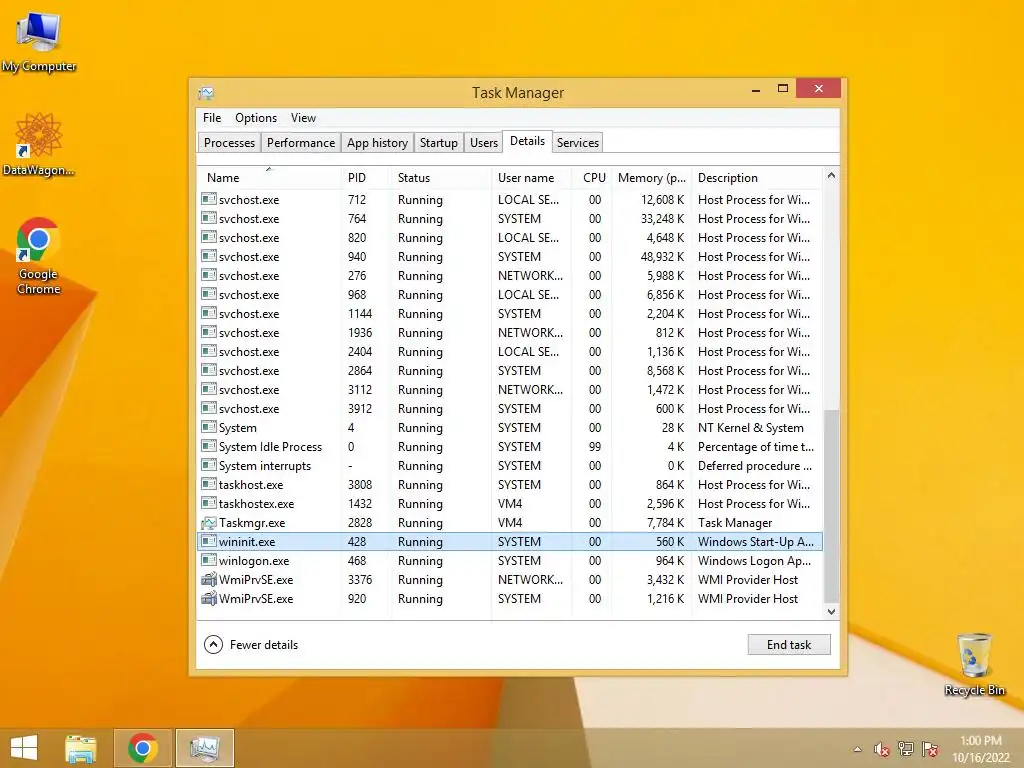
Task: Open the View menu
Action: (303, 118)
